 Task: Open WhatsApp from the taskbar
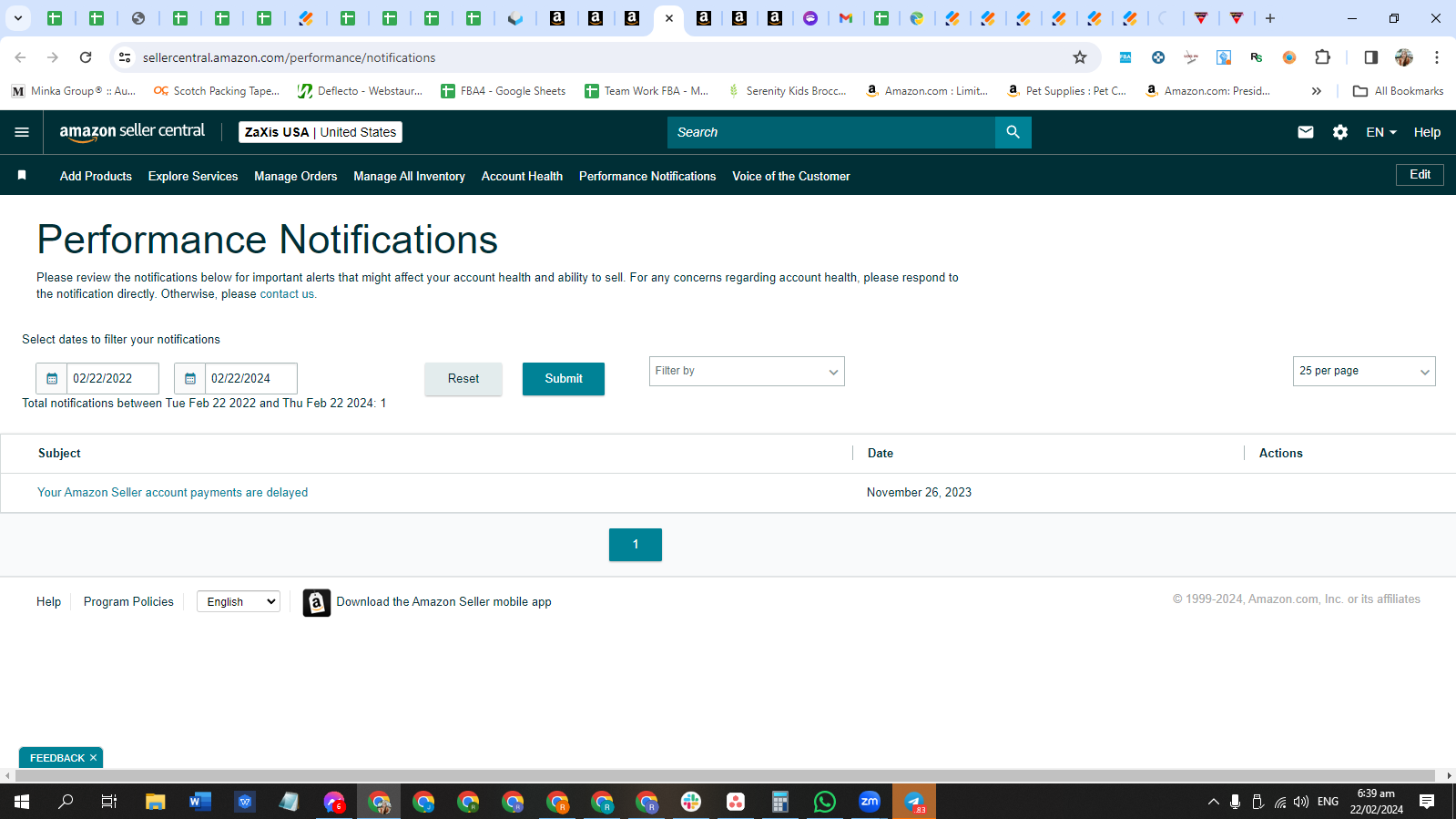tap(825, 802)
